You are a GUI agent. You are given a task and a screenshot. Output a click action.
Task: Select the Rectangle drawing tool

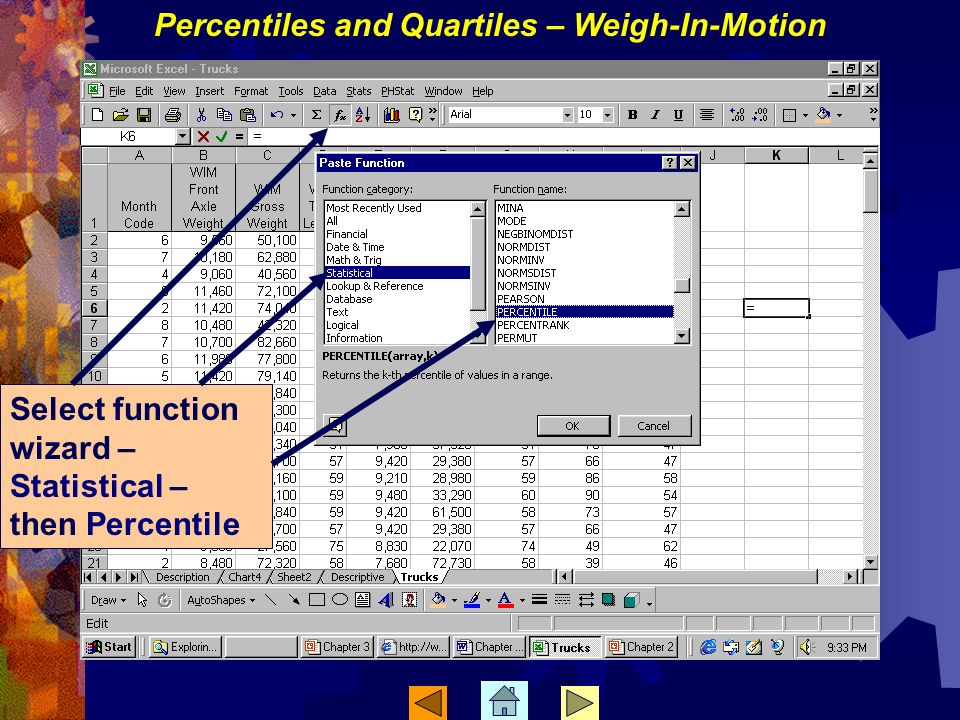pos(317,600)
